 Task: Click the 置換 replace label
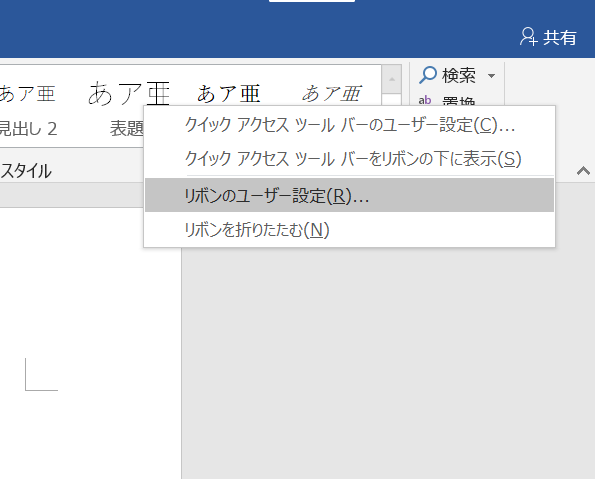(x=459, y=102)
